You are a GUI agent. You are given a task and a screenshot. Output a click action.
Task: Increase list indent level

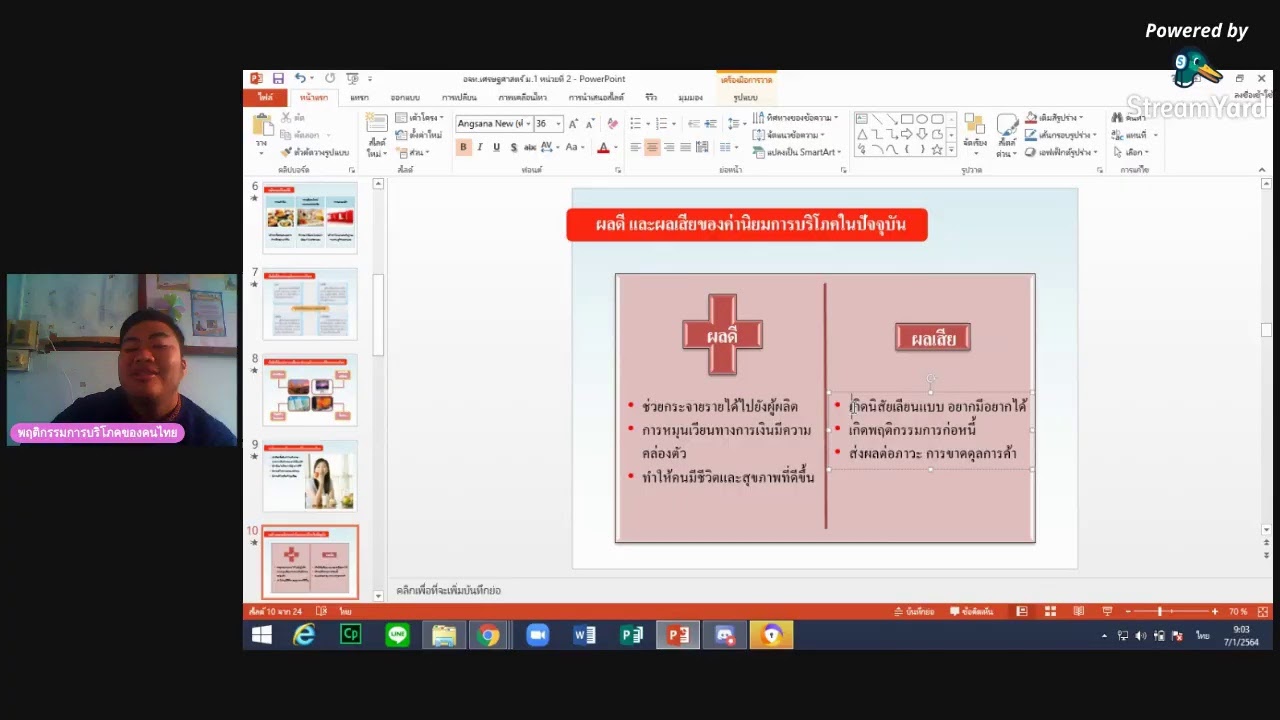710,124
